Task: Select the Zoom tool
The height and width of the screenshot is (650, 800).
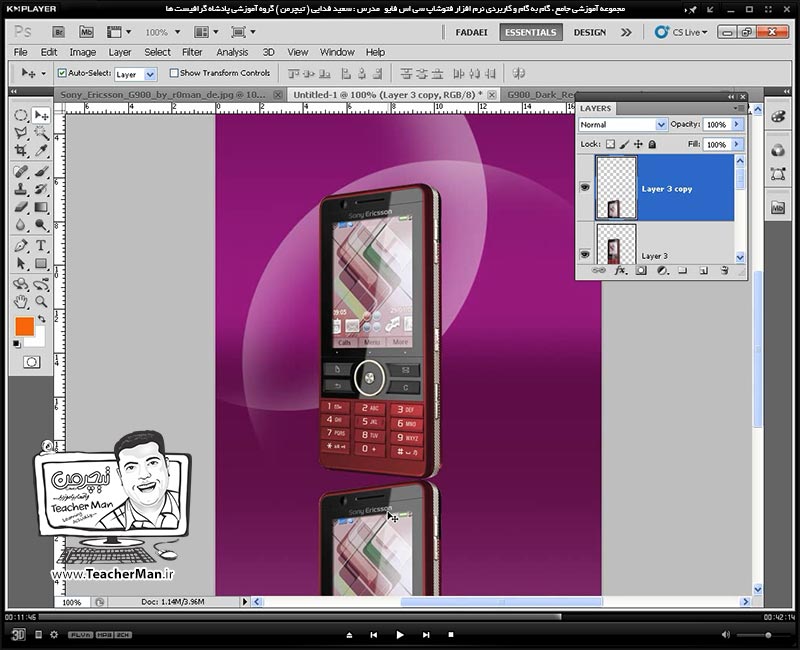Action: tap(41, 302)
